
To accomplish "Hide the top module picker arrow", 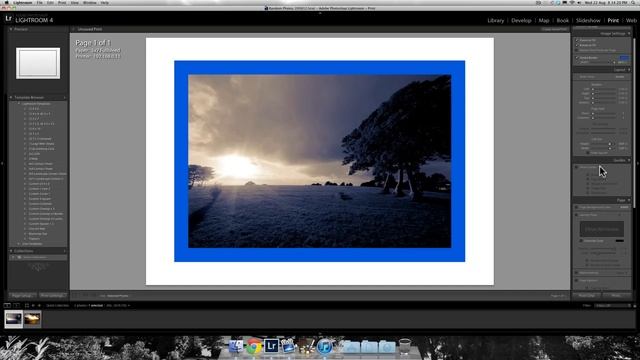I will [x=320, y=13].
